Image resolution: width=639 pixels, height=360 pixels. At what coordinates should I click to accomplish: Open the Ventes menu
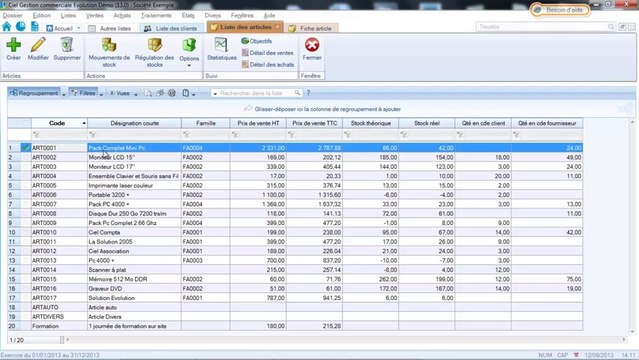point(95,15)
